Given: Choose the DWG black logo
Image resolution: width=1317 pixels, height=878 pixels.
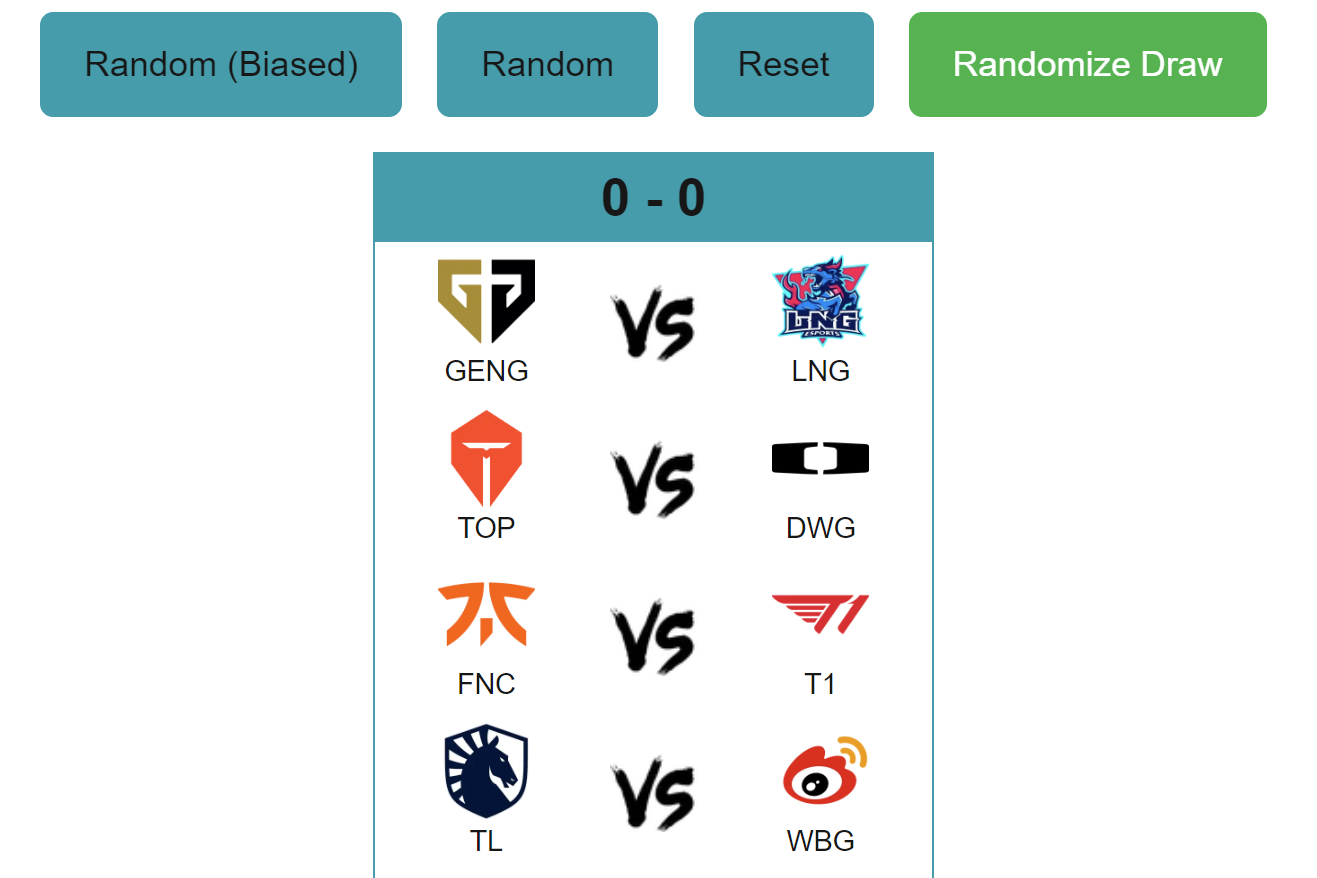Looking at the screenshot, I should (x=821, y=458).
